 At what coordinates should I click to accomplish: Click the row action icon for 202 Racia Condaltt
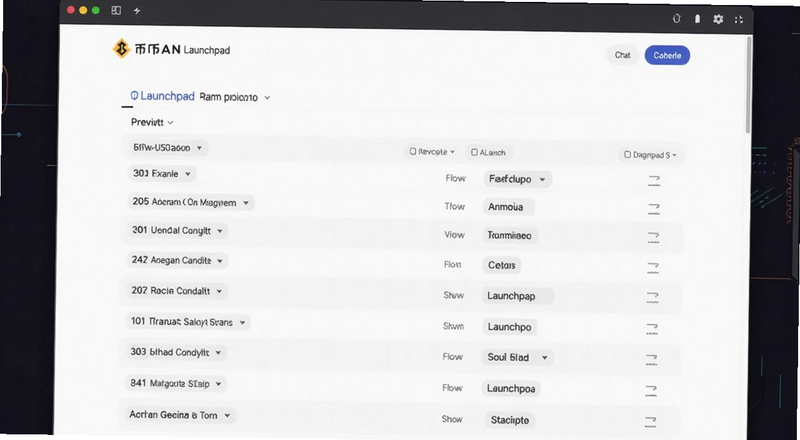click(x=652, y=297)
